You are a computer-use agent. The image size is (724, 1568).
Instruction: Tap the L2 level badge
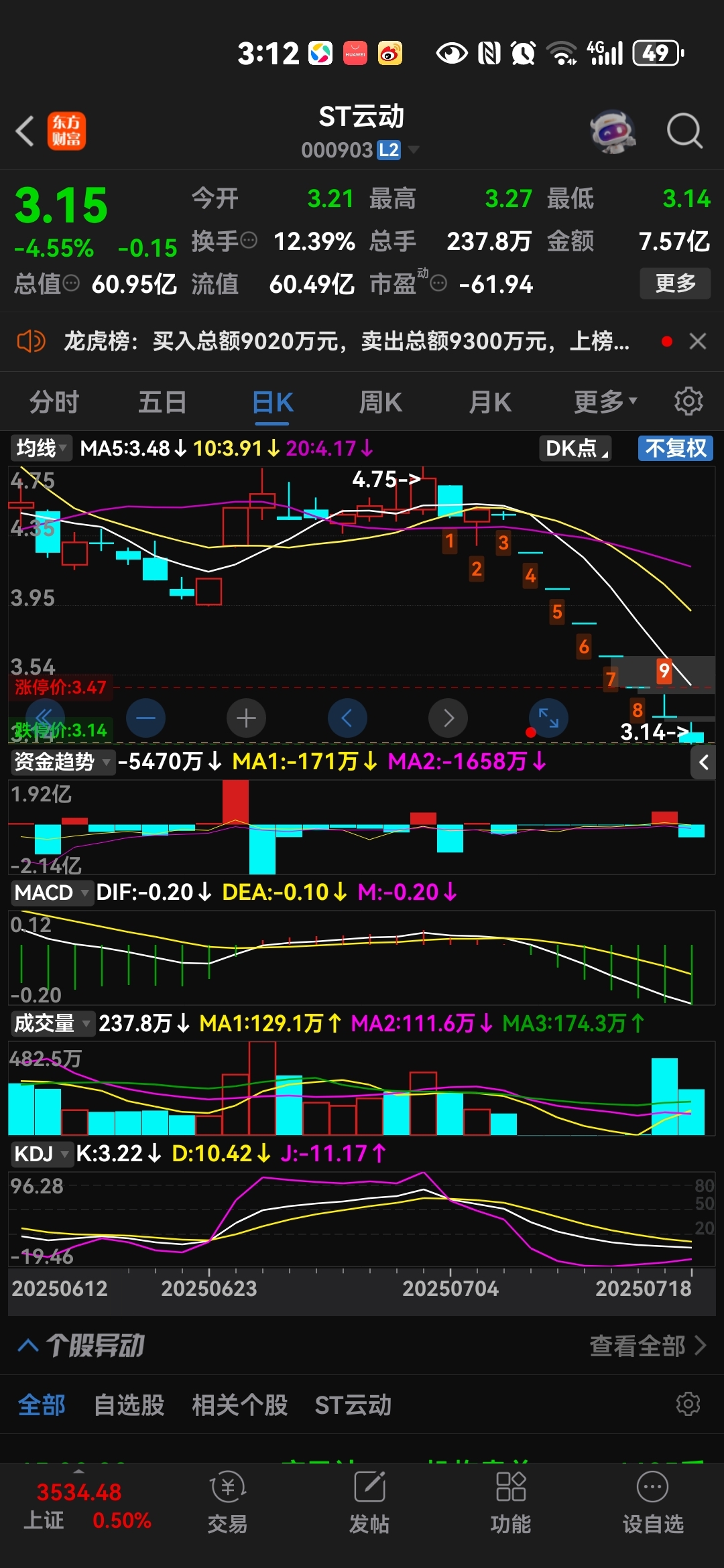click(x=389, y=149)
